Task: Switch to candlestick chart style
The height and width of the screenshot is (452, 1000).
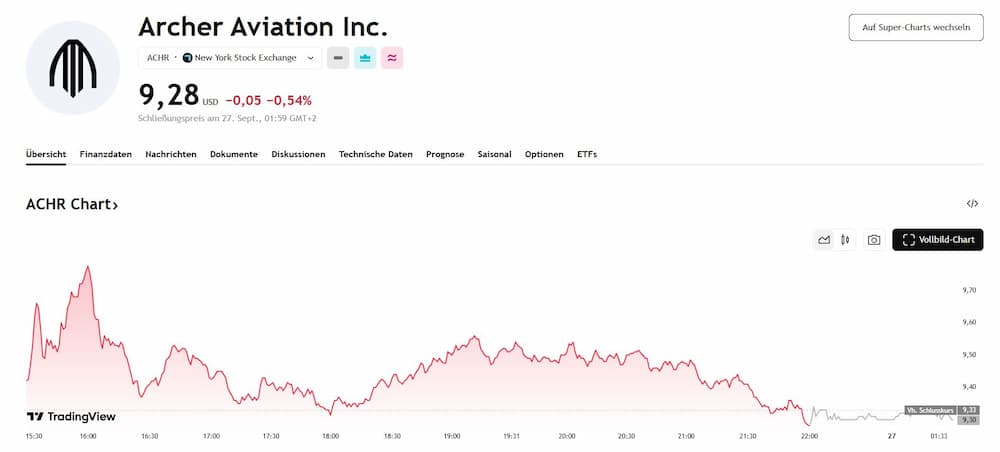Action: pyautogui.click(x=846, y=240)
